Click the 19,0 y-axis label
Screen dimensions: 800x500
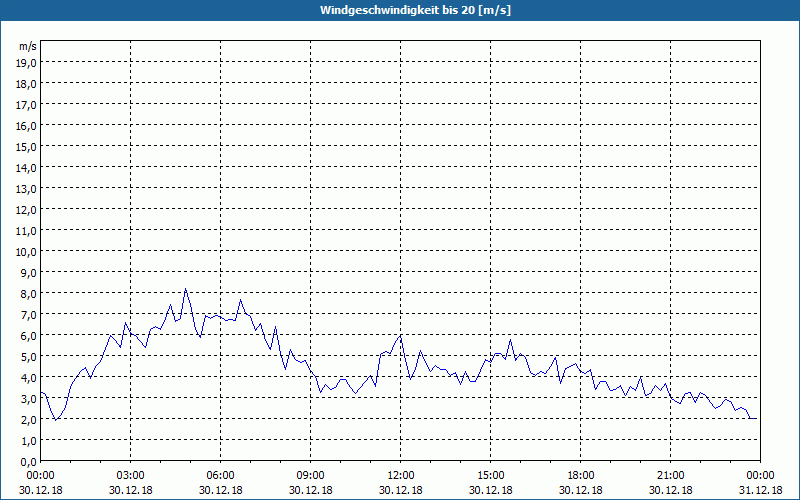[x=27, y=63]
